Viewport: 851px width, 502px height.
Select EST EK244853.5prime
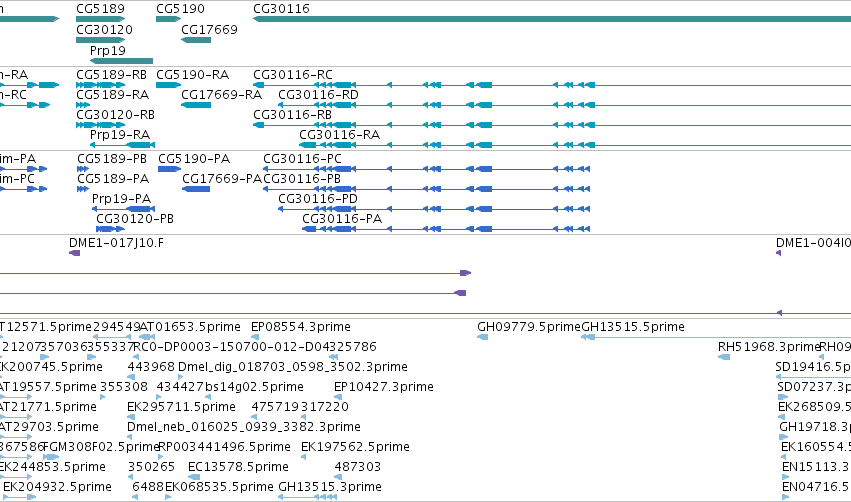point(16,477)
